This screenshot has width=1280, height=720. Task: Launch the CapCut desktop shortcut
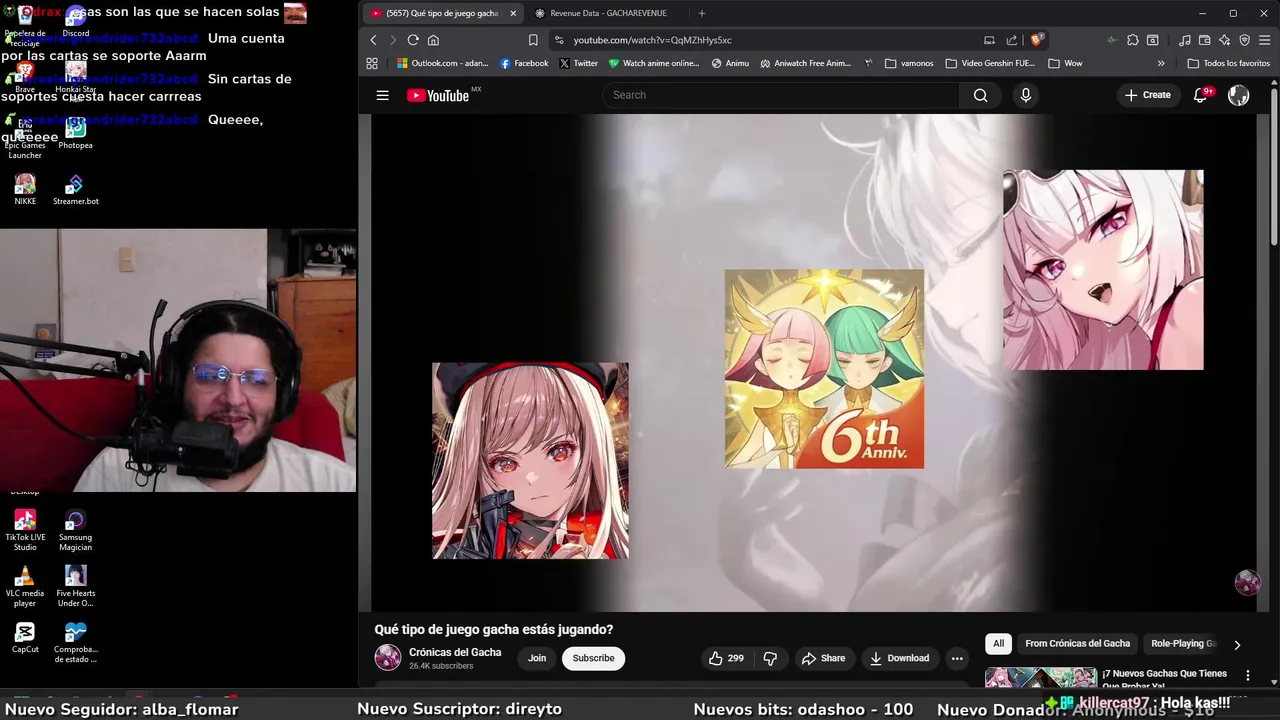point(25,637)
